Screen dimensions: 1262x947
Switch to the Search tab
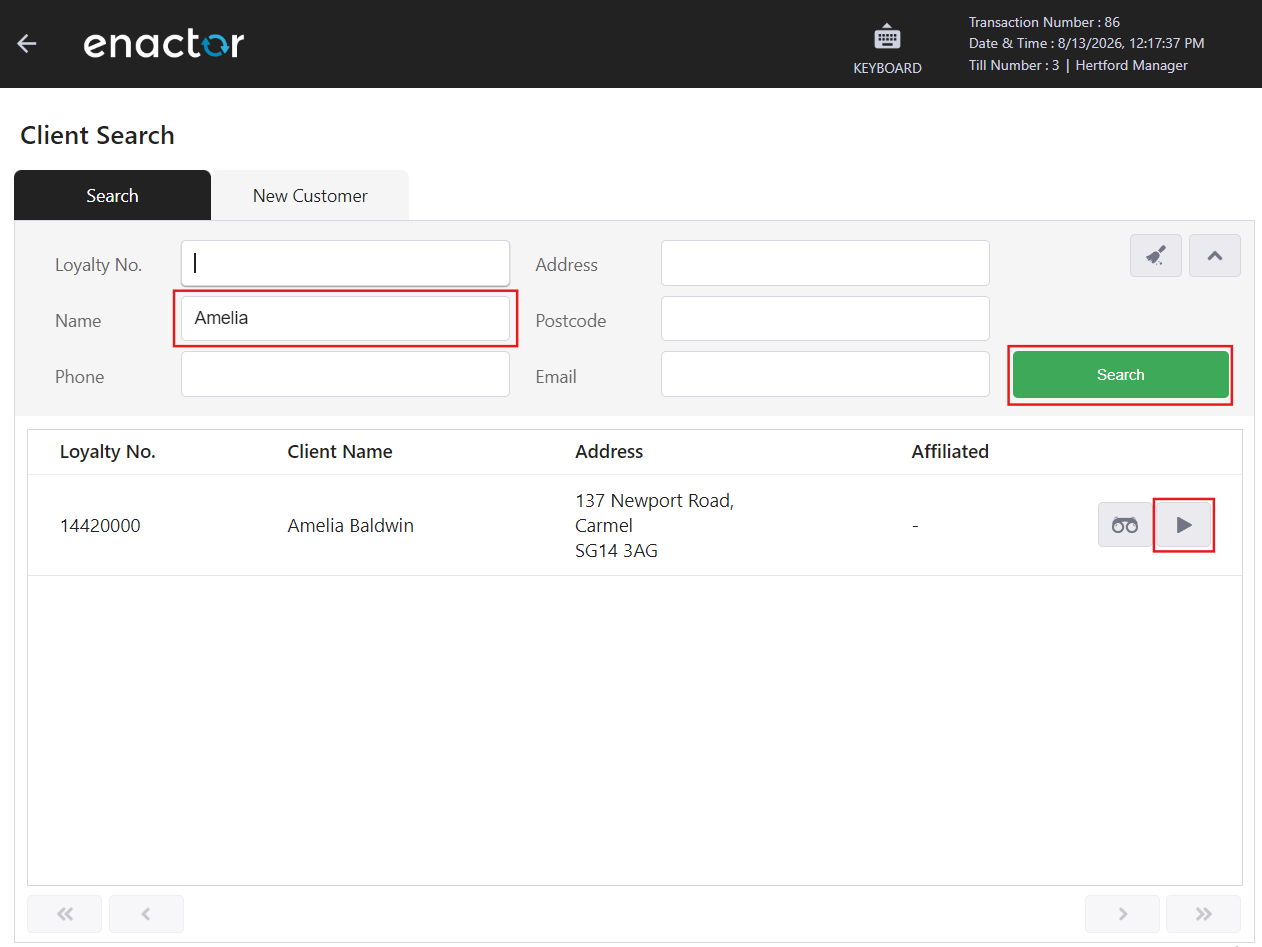point(112,195)
